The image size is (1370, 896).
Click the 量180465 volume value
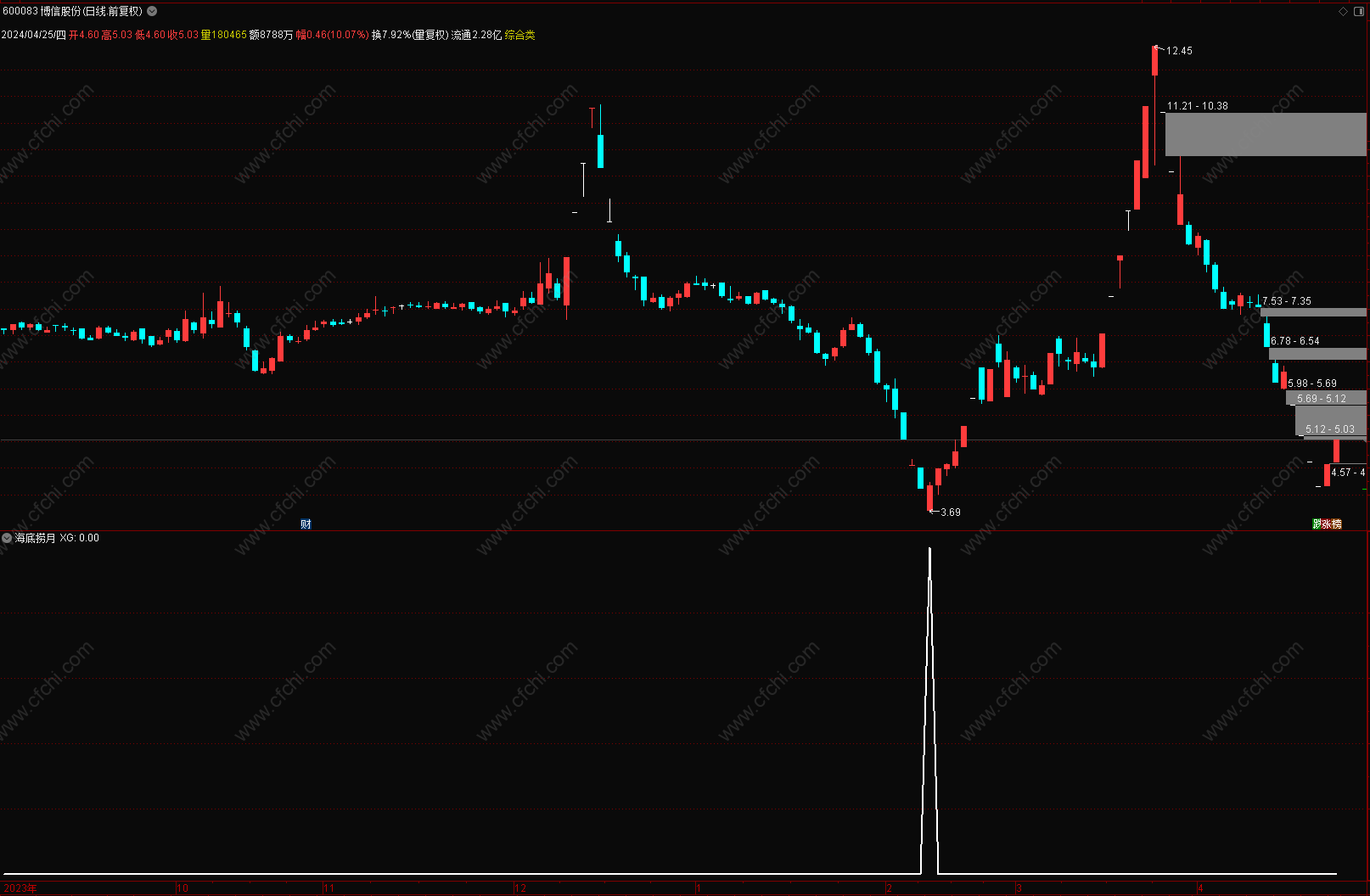(223, 35)
